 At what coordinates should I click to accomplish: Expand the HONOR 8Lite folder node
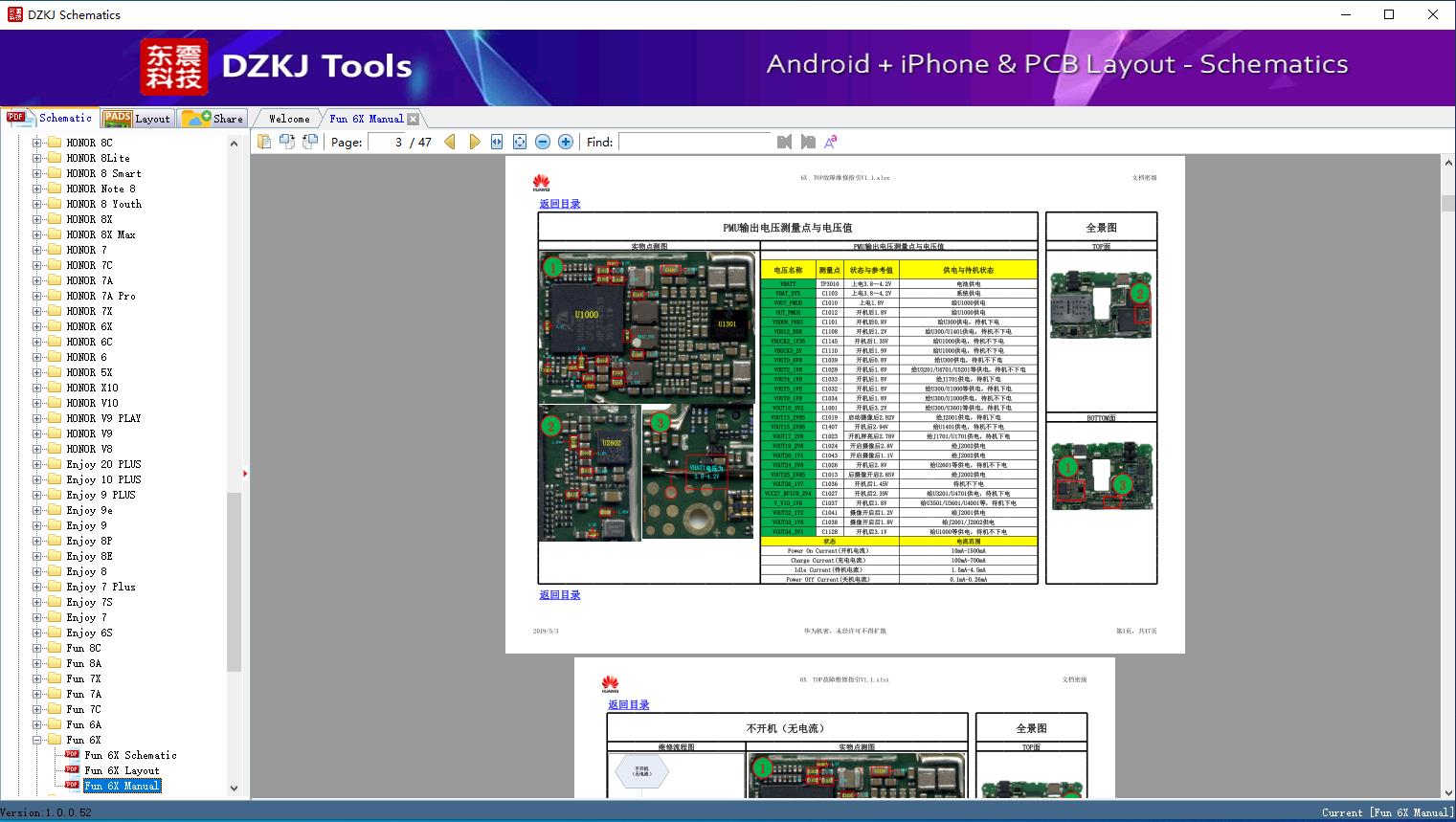click(x=36, y=158)
